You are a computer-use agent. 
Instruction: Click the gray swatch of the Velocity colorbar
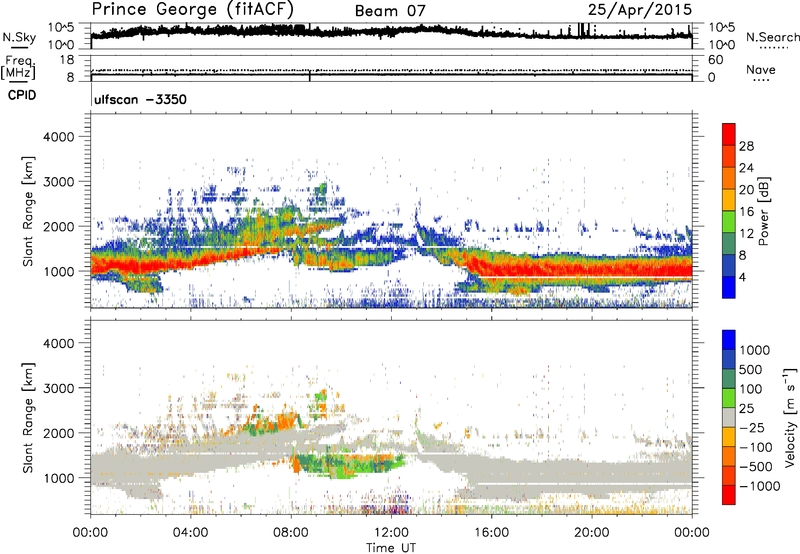(729, 417)
